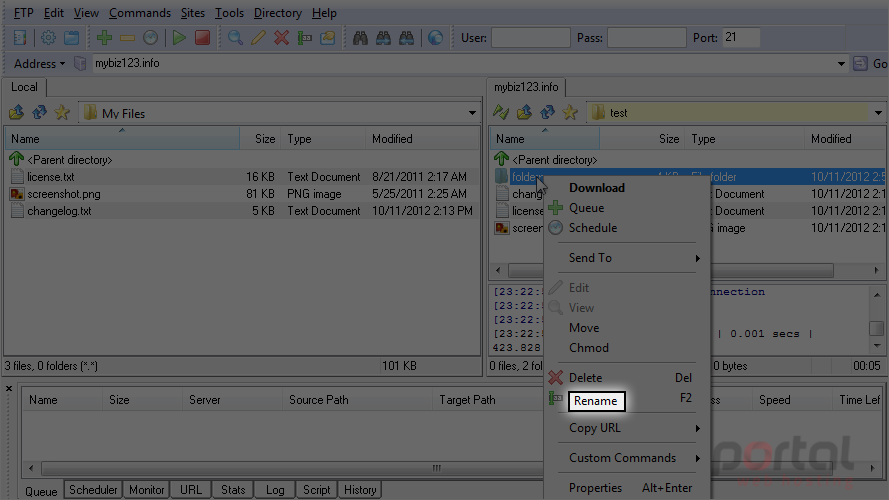Viewport: 889px width, 500px height.
Task: Select the Local pane tab
Action: tap(24, 87)
